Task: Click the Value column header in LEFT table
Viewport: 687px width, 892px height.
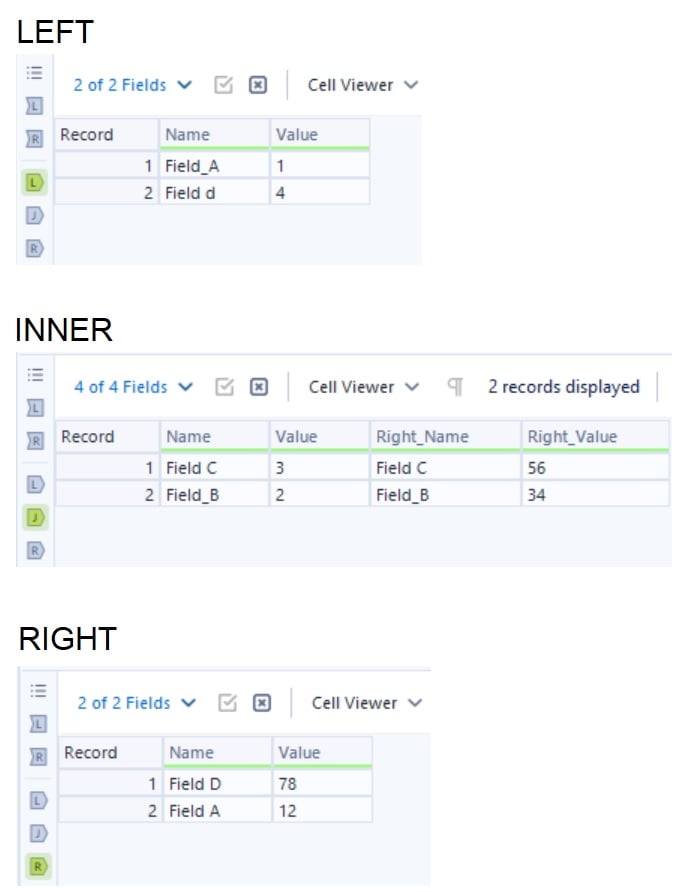Action: tap(320, 135)
